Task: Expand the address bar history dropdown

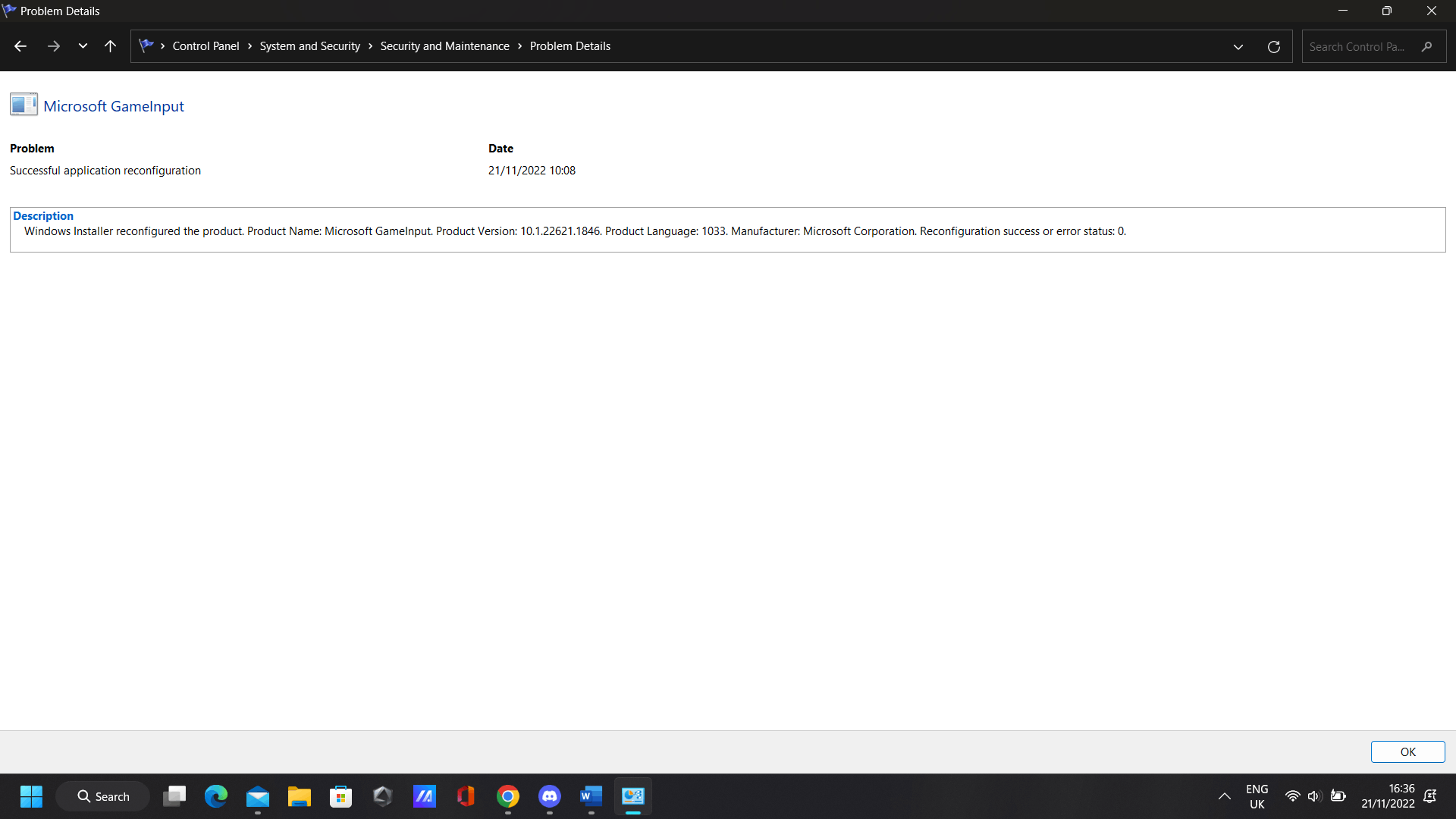Action: click(1238, 47)
